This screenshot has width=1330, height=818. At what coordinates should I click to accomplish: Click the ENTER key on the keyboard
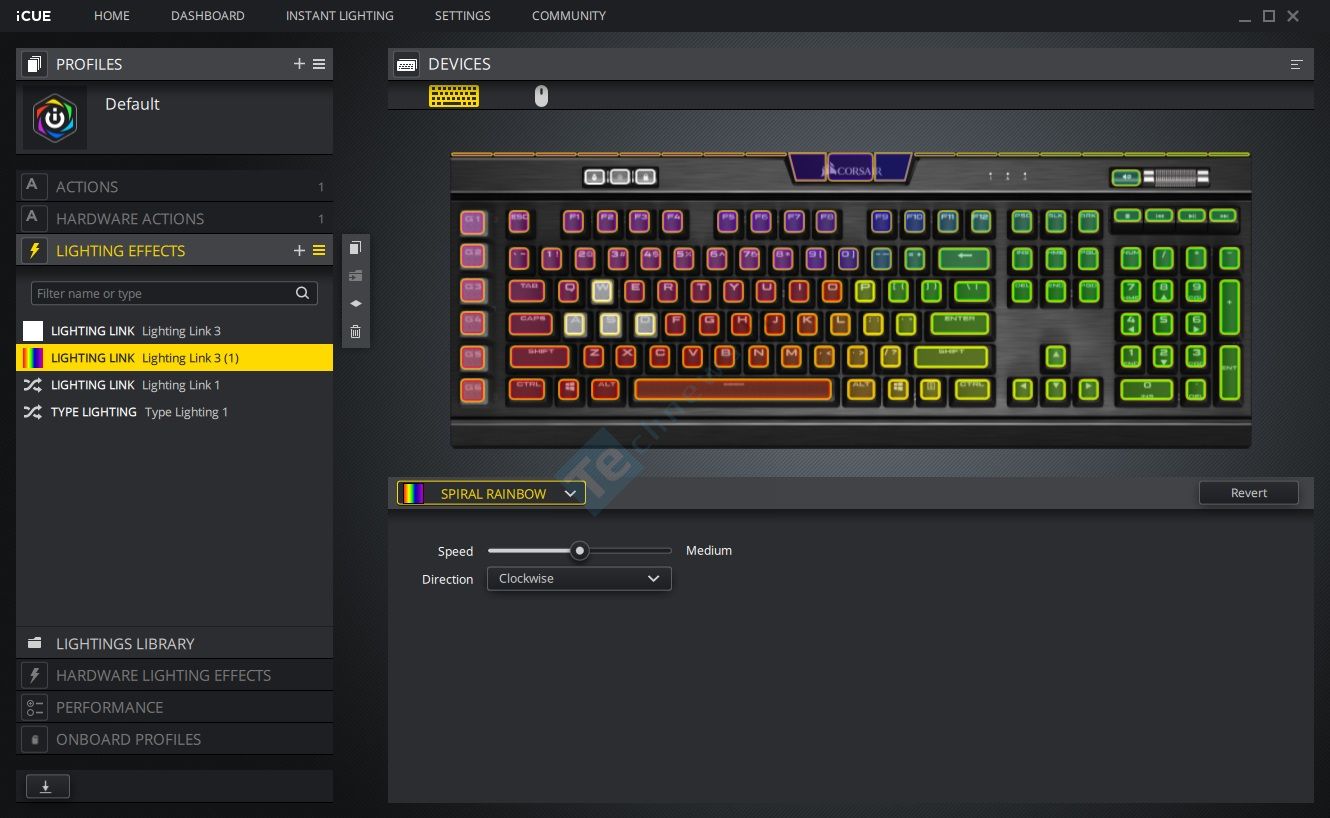959,324
